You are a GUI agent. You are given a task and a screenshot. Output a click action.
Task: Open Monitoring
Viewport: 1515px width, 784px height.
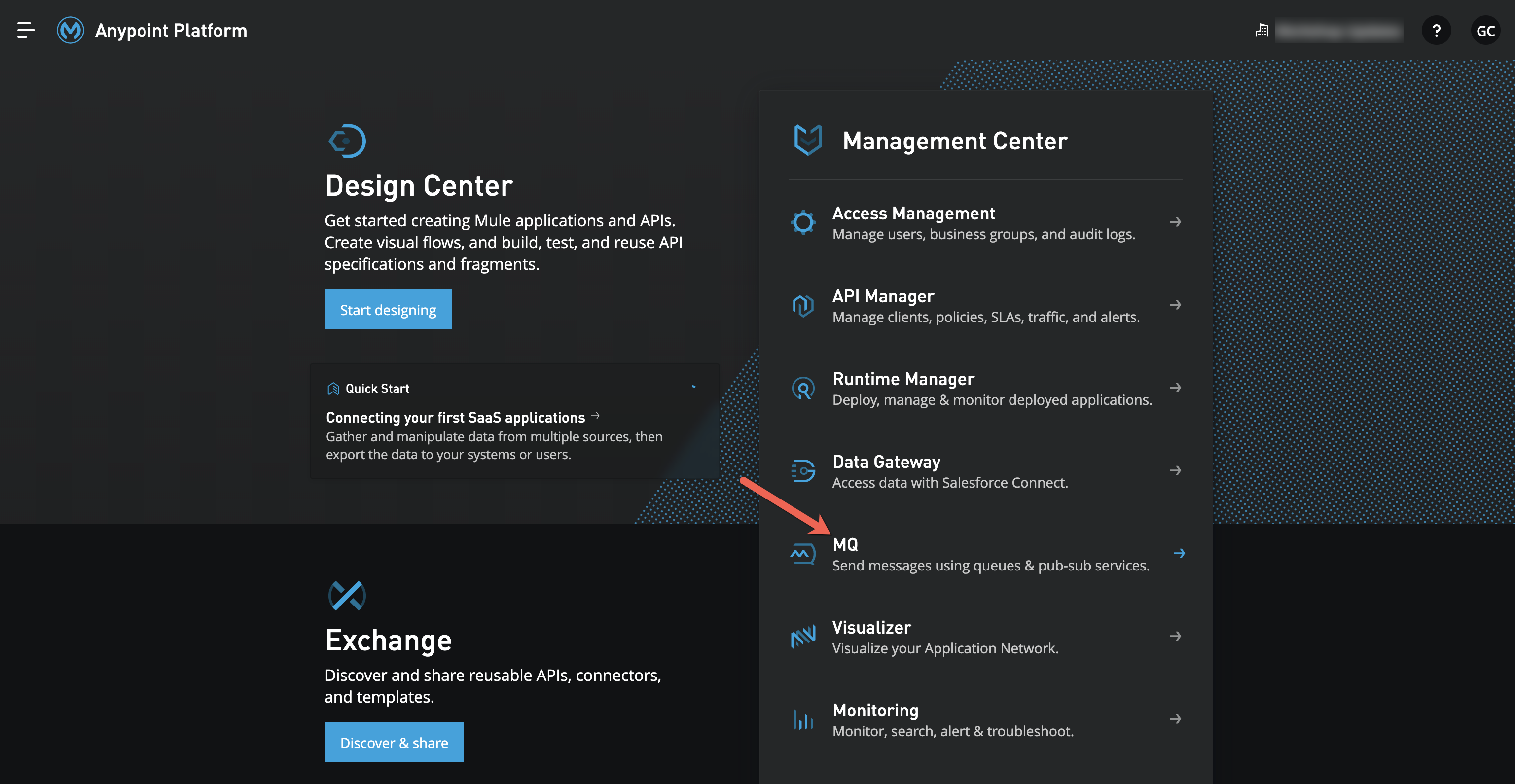pyautogui.click(x=875, y=711)
